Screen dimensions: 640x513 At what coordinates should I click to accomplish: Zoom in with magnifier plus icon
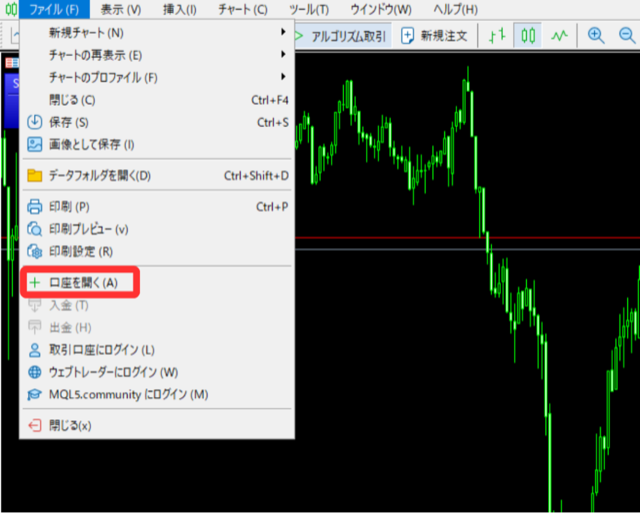[x=596, y=35]
